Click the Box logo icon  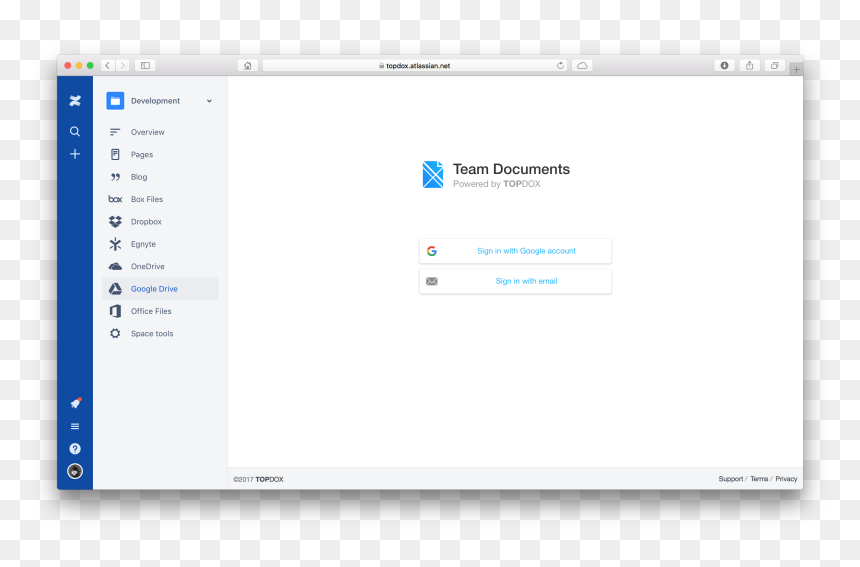[x=115, y=199]
